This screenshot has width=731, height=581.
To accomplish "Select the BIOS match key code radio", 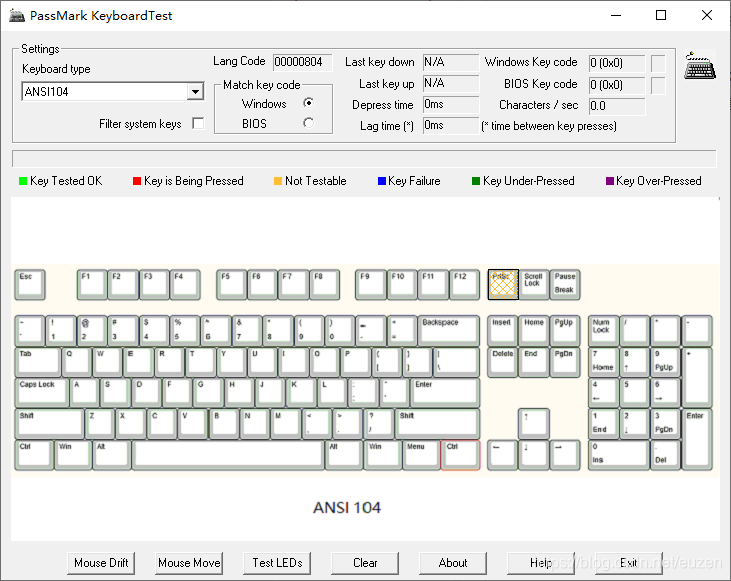I will click(308, 123).
